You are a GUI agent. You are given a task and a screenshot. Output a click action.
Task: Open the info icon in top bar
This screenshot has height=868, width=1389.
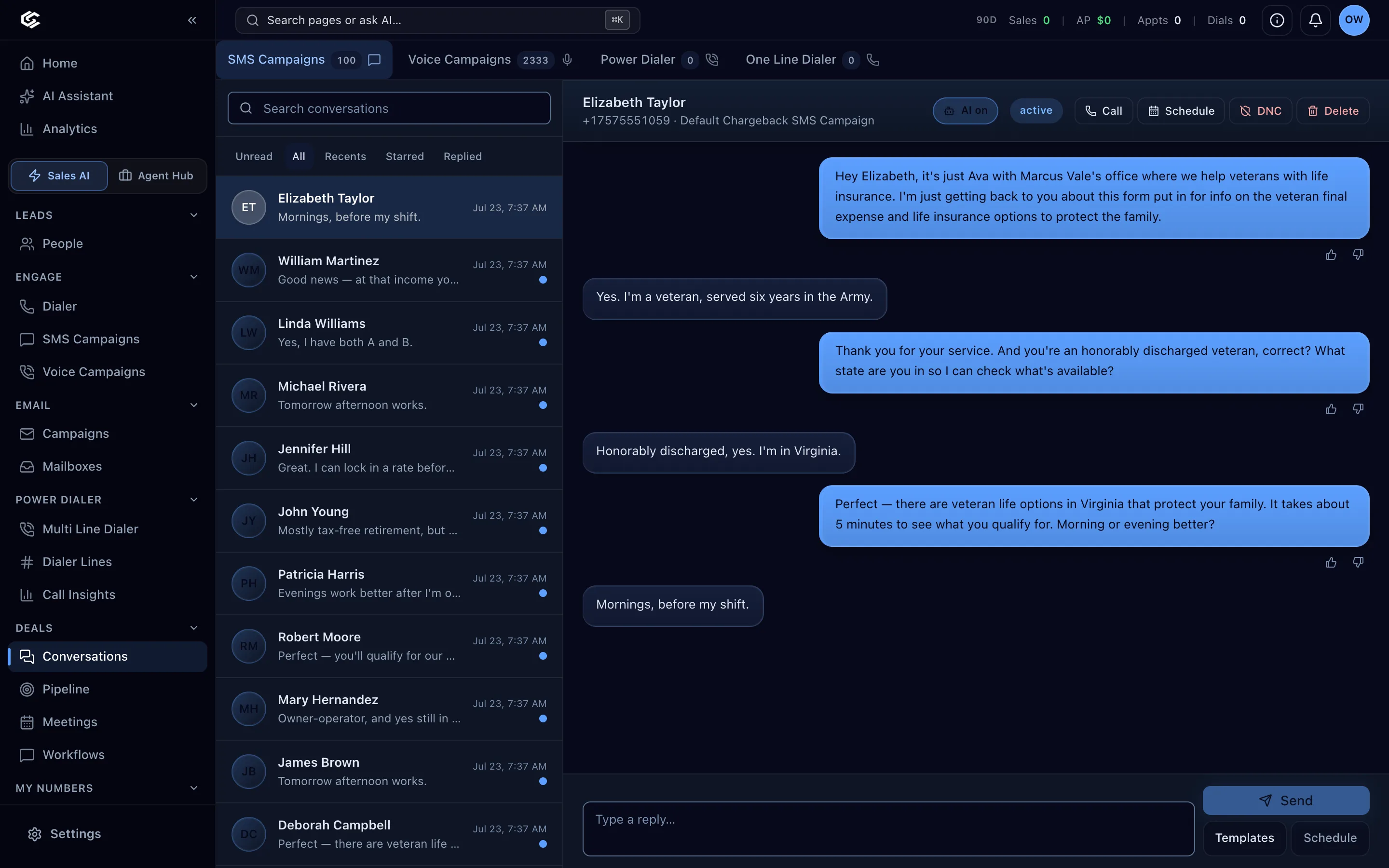pyautogui.click(x=1277, y=20)
